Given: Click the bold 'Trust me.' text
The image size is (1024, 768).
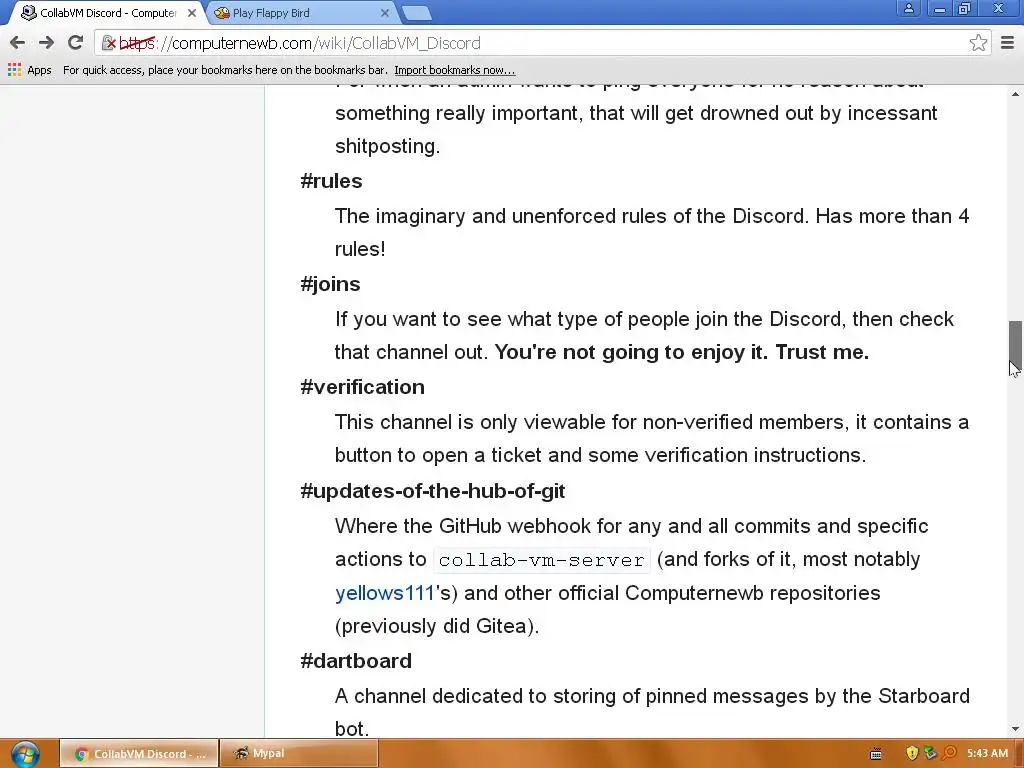Looking at the screenshot, I should point(822,352).
